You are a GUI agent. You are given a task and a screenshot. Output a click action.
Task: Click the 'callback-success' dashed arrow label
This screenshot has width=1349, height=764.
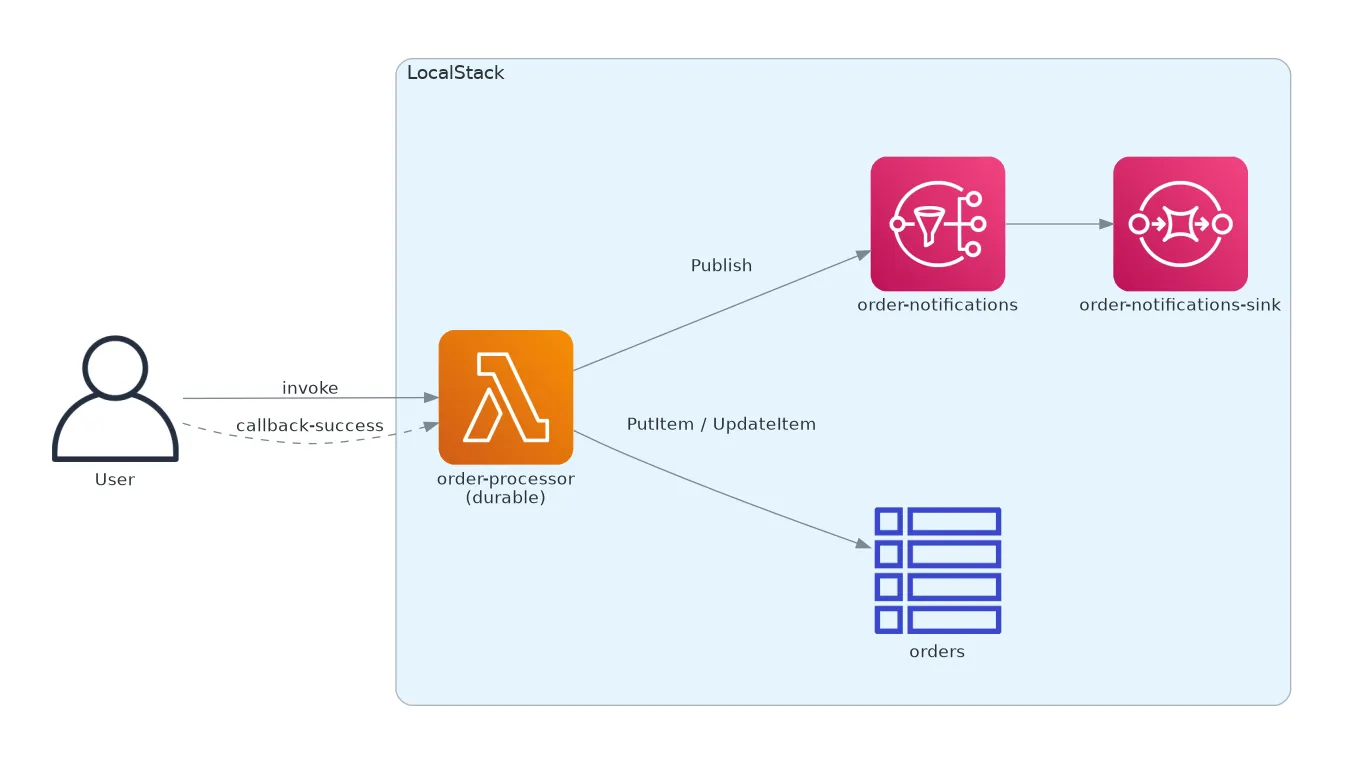[310, 426]
